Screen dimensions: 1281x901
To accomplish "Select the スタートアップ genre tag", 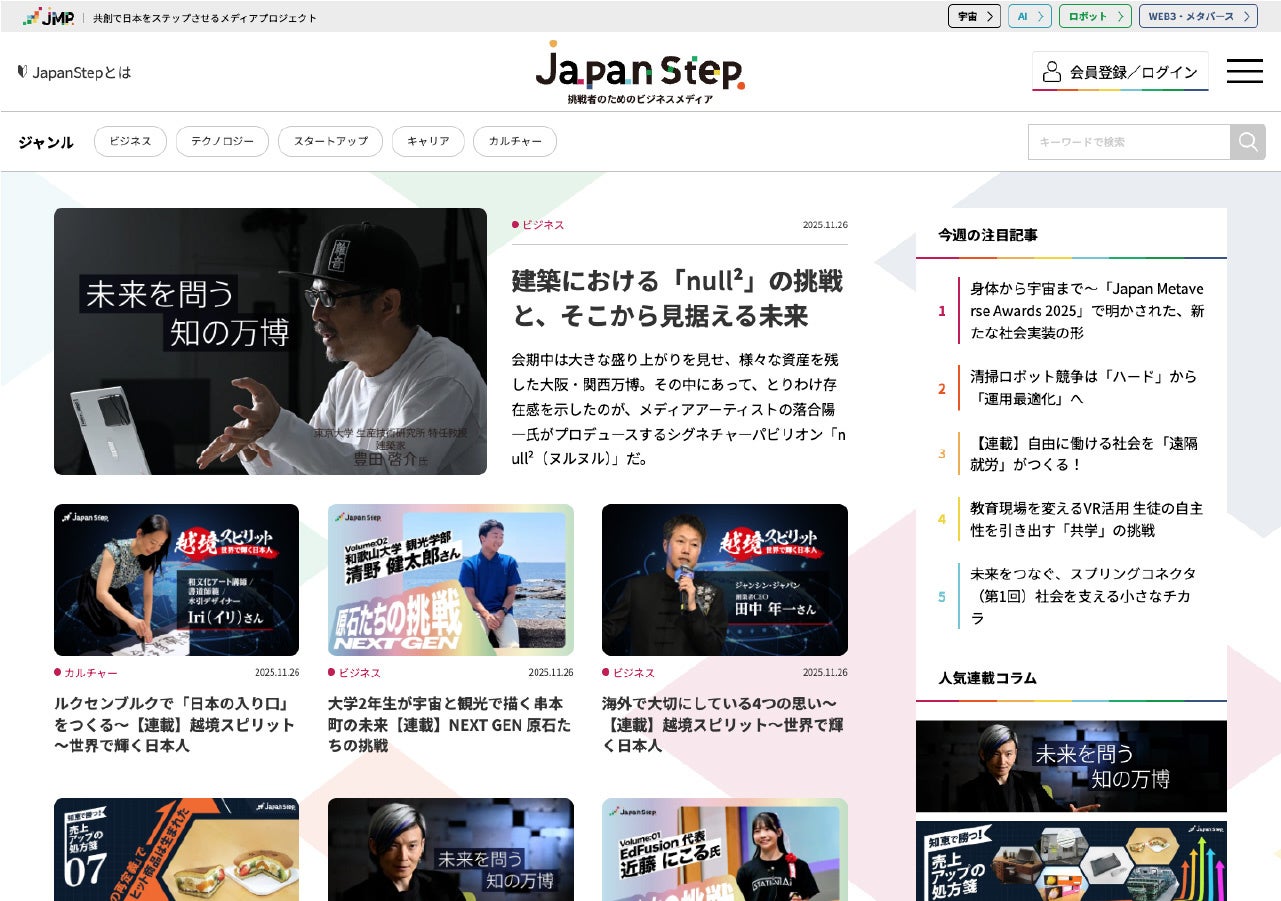I will pos(330,142).
